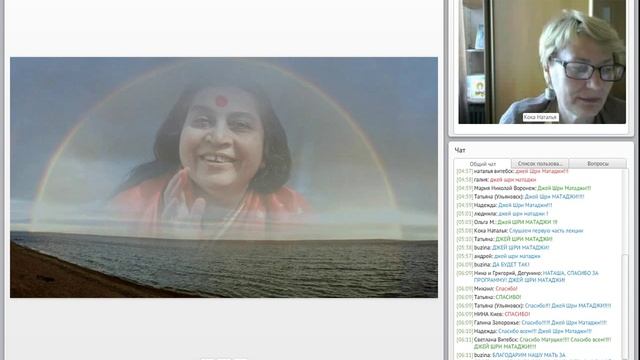Select Татьяна message СПАСИБО!
Viewport: 640px width, 360px height.
[489, 297]
